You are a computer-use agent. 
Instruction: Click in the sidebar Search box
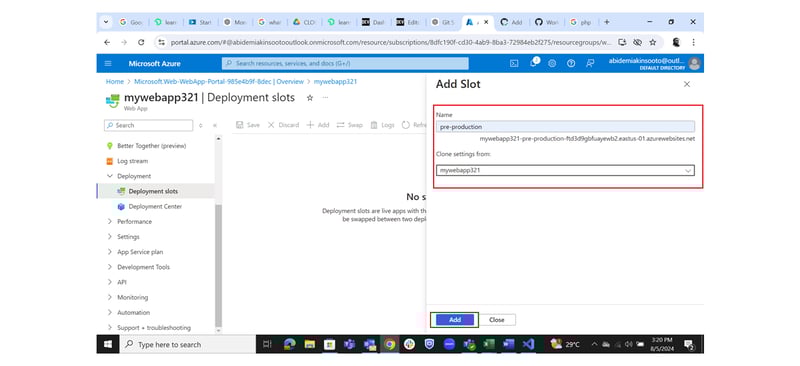(148, 125)
